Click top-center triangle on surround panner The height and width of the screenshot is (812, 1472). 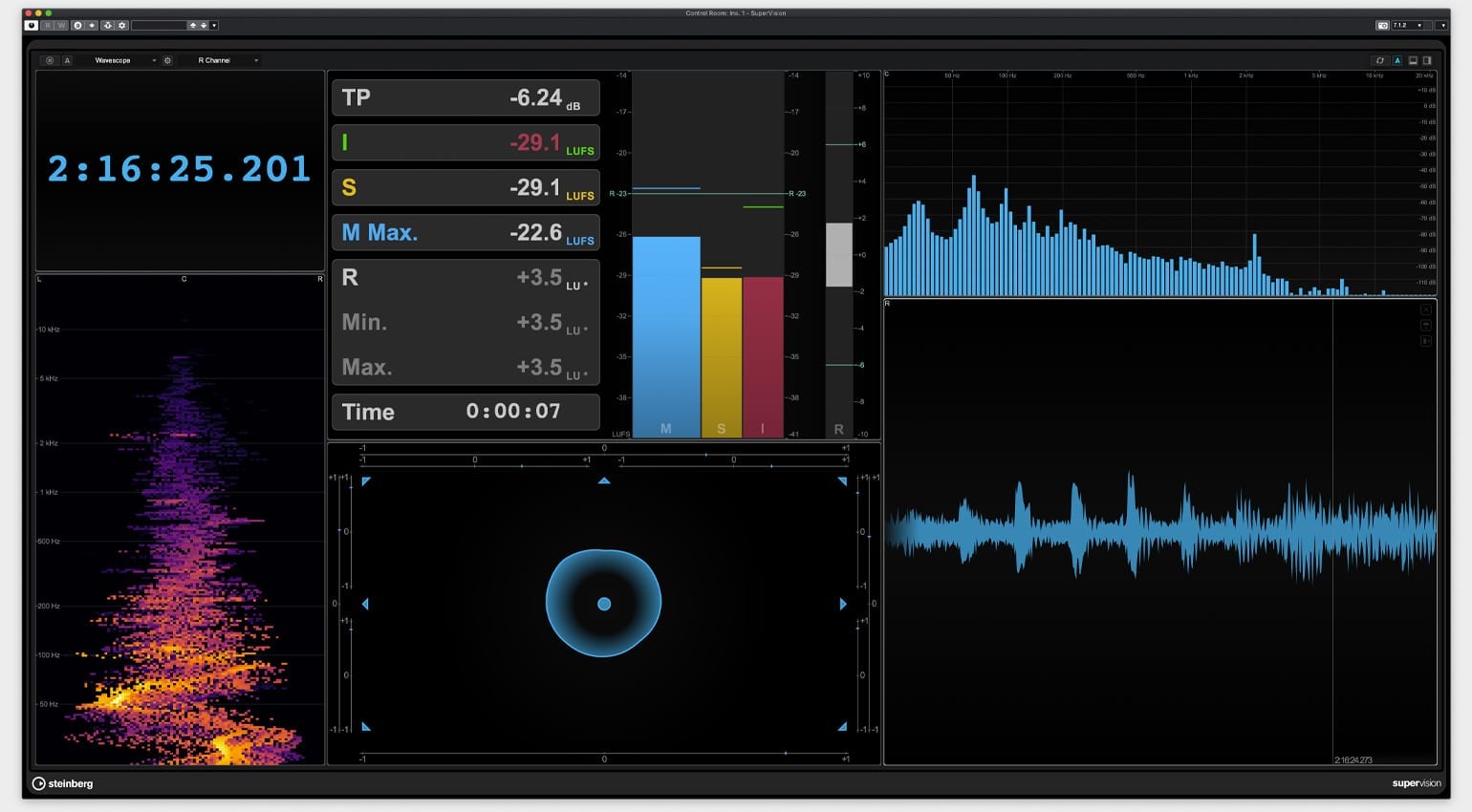(x=604, y=481)
